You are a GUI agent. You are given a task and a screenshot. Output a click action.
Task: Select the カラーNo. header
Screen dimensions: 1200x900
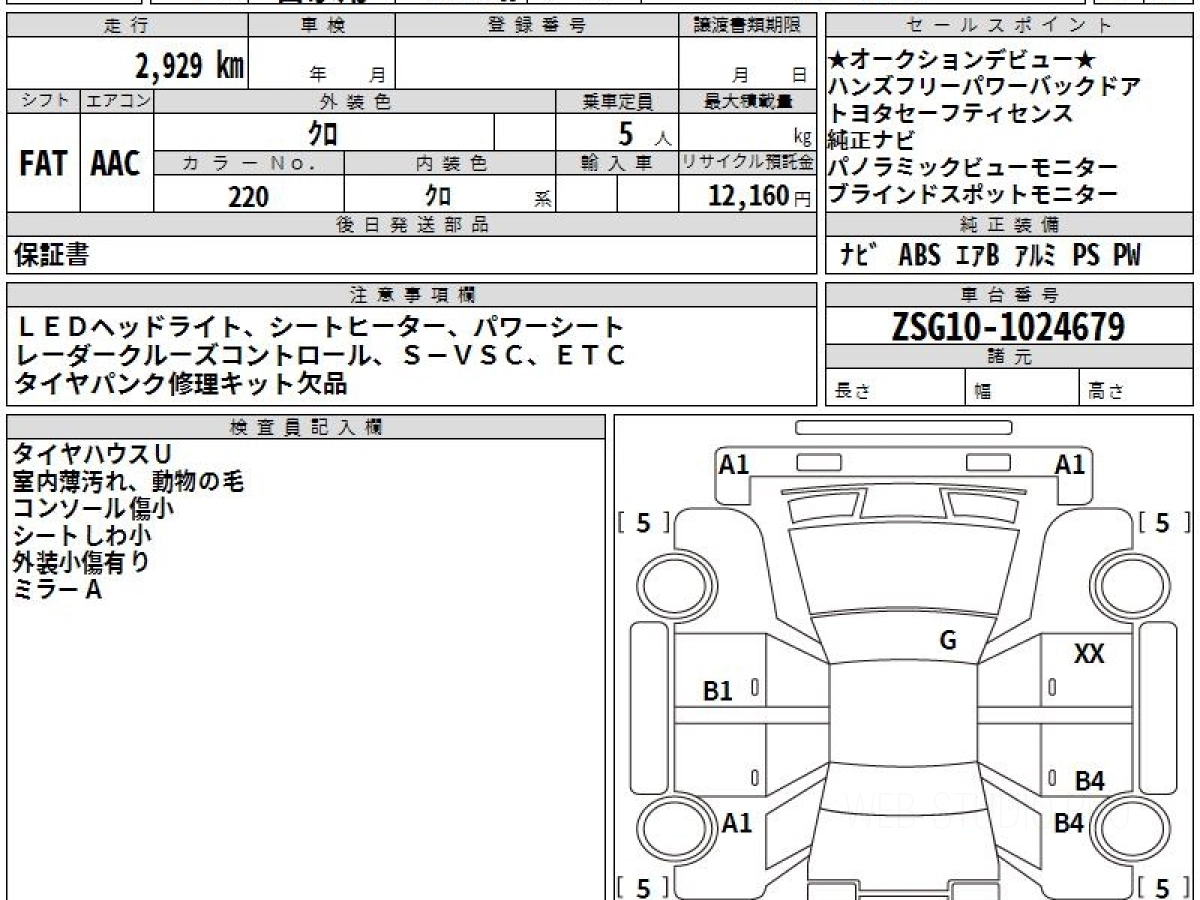click(249, 163)
